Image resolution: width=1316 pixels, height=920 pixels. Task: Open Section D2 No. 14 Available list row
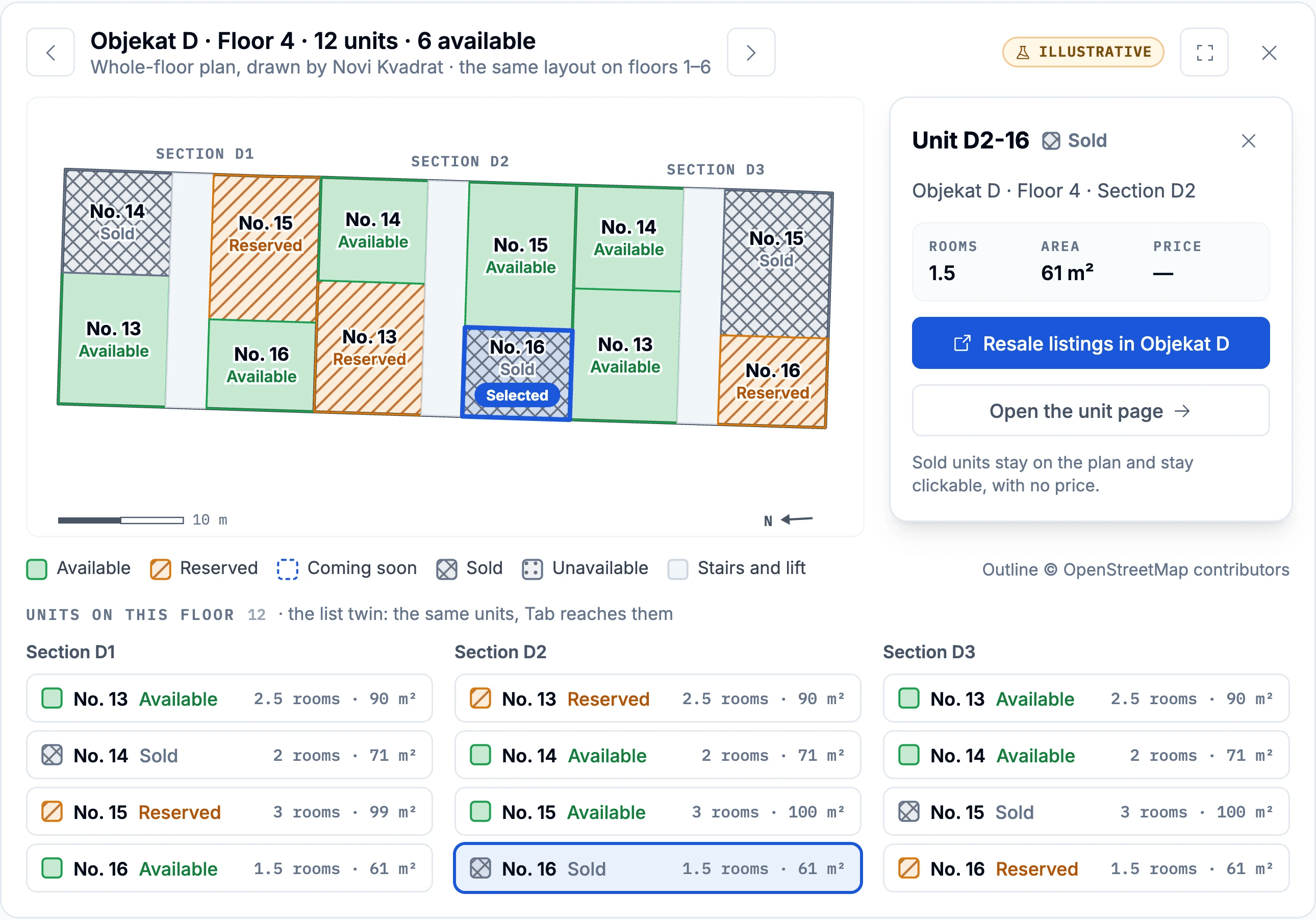658,755
